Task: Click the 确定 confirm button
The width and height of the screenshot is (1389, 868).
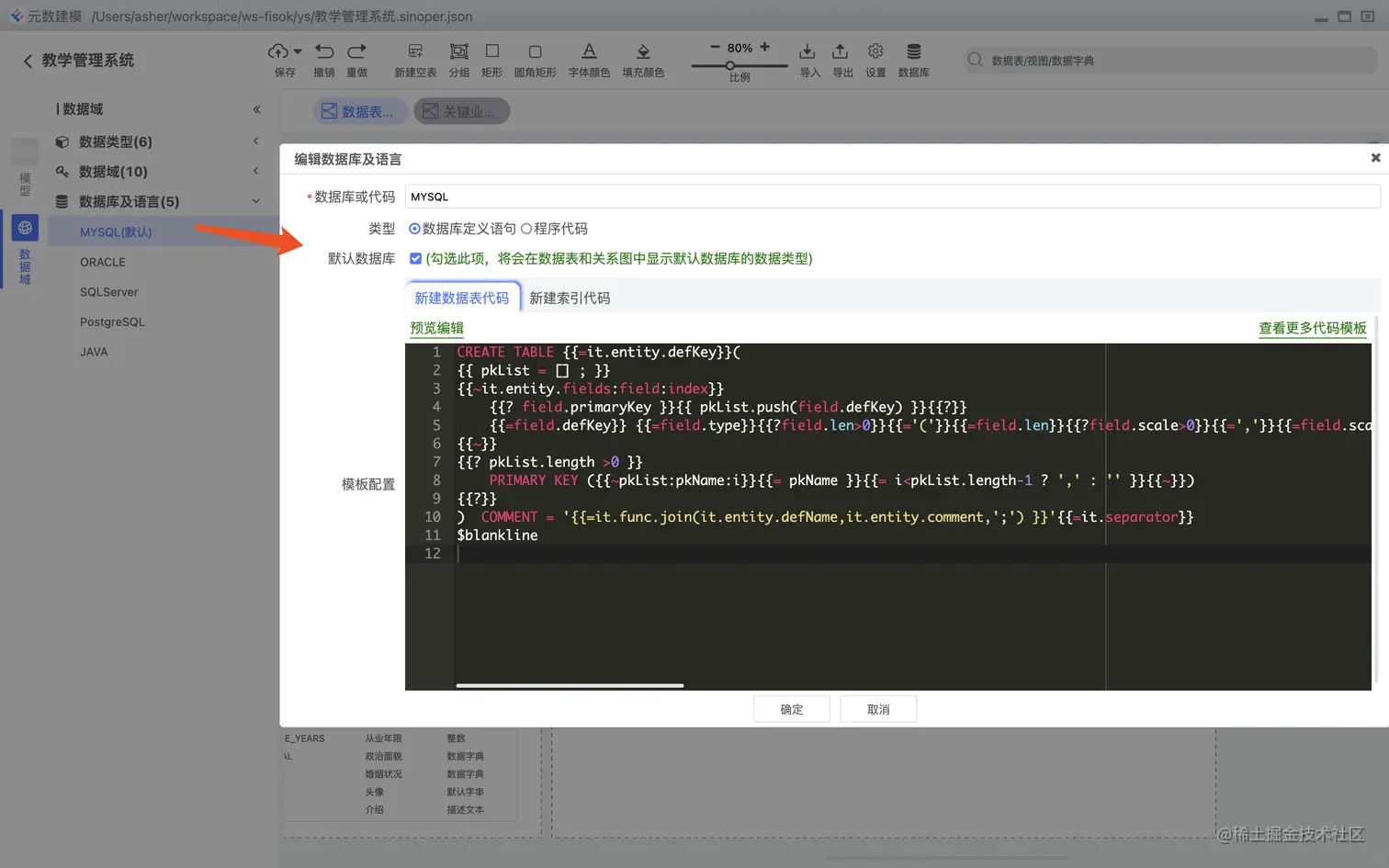Action: pyautogui.click(x=792, y=709)
